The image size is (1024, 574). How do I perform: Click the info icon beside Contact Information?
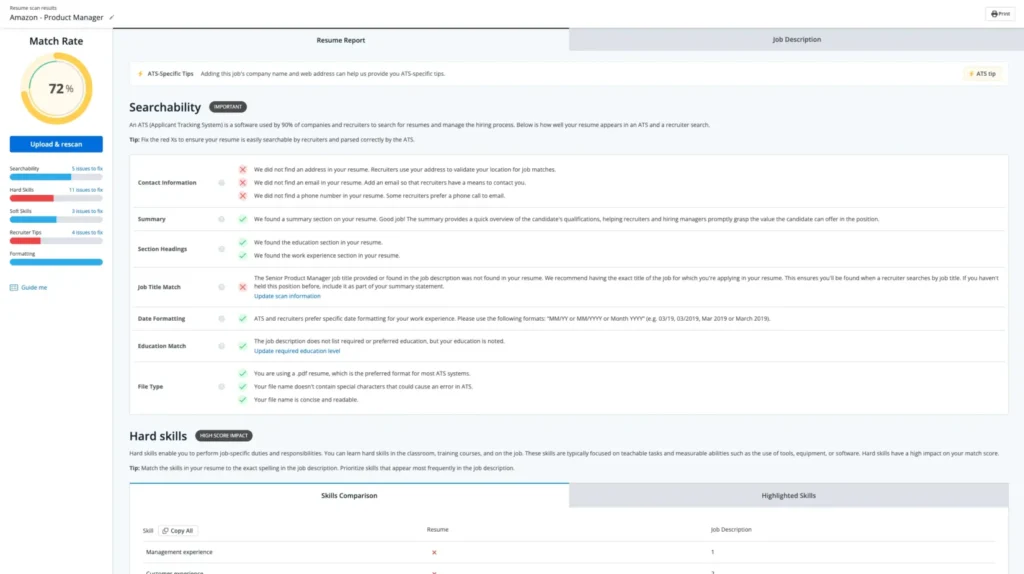click(221, 183)
